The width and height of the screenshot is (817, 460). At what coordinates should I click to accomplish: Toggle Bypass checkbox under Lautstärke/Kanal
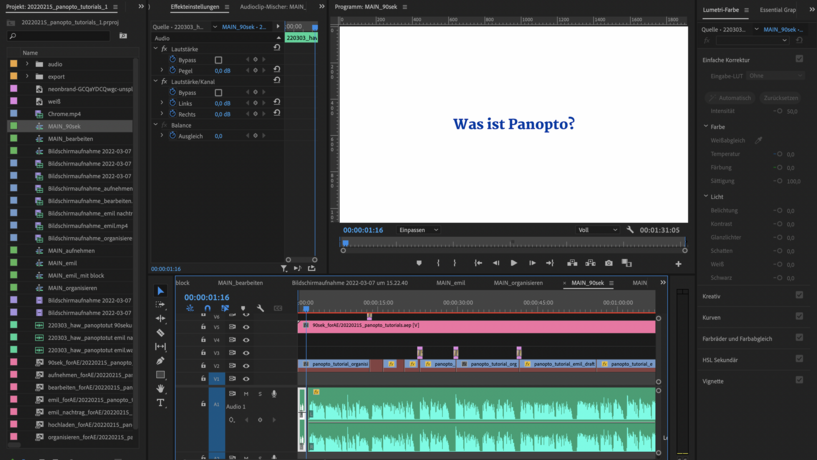point(218,93)
